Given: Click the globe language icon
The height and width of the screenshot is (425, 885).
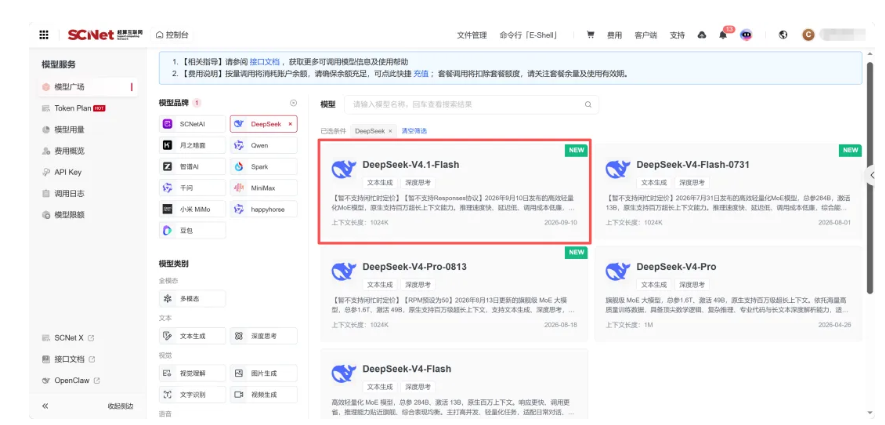Looking at the screenshot, I should 783,35.
